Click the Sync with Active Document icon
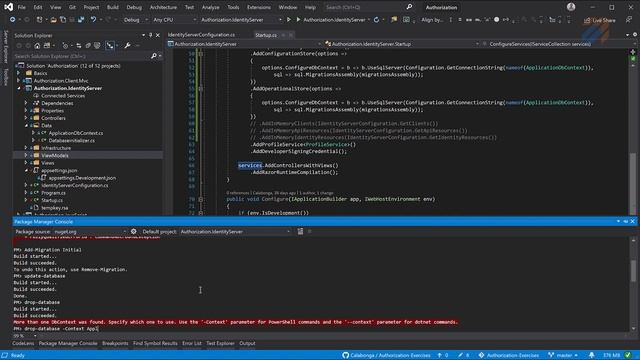This screenshot has width=640, height=360. pyautogui.click(x=79, y=46)
